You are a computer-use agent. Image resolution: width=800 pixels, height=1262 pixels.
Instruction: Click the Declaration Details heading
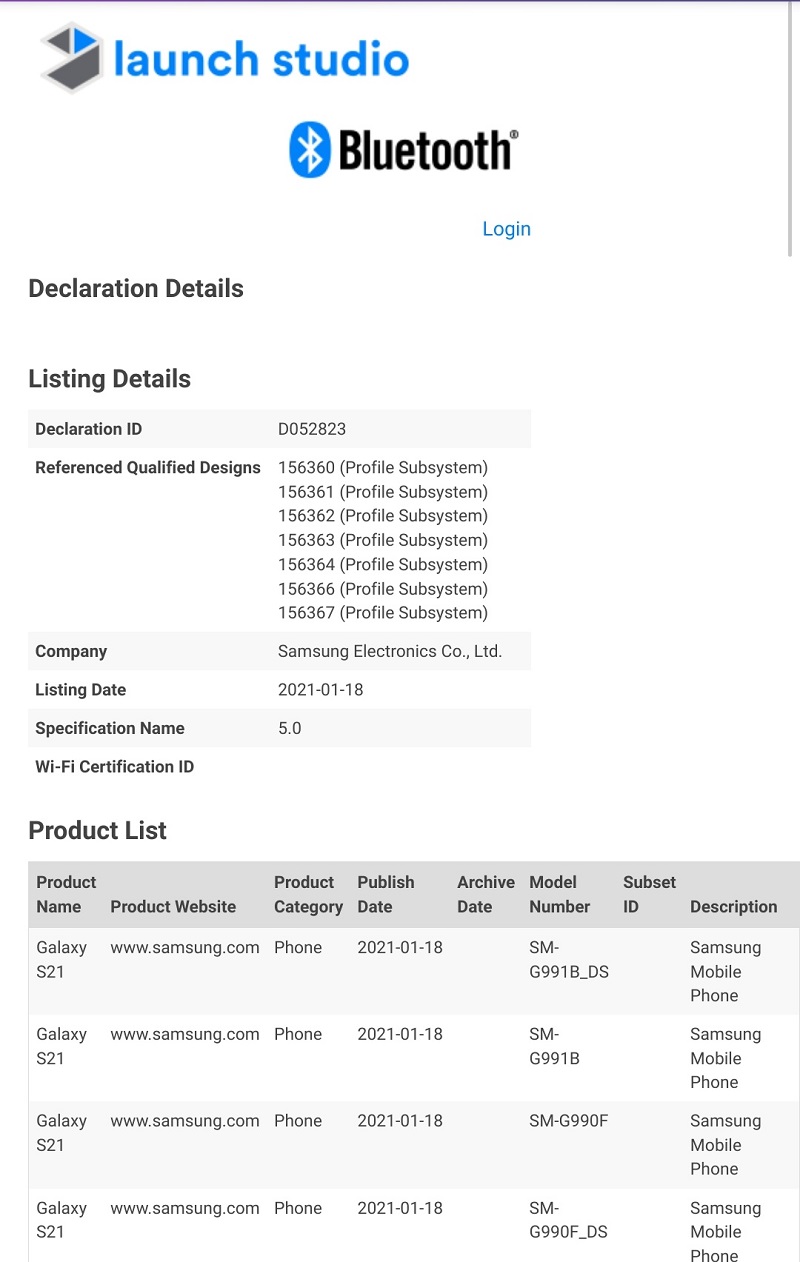(x=136, y=288)
